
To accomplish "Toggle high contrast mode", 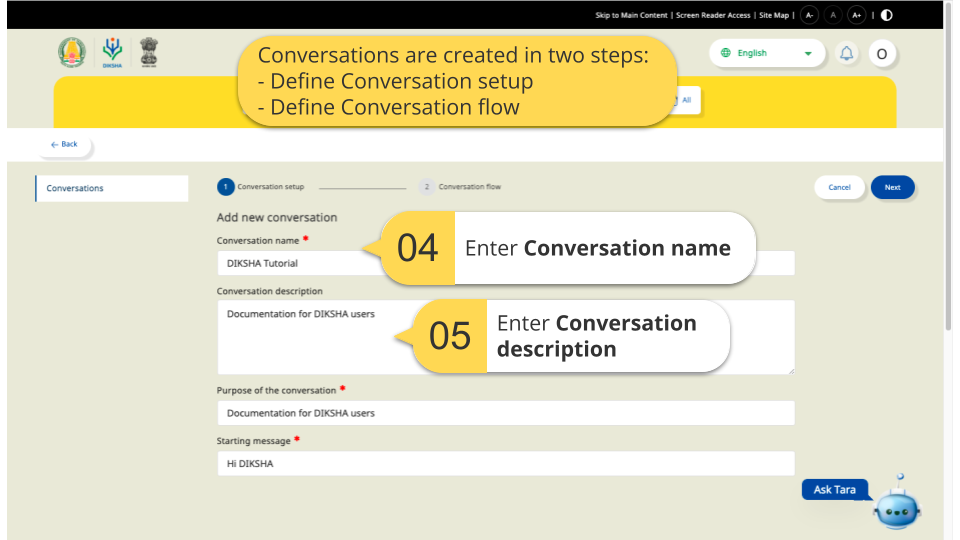I will point(887,15).
